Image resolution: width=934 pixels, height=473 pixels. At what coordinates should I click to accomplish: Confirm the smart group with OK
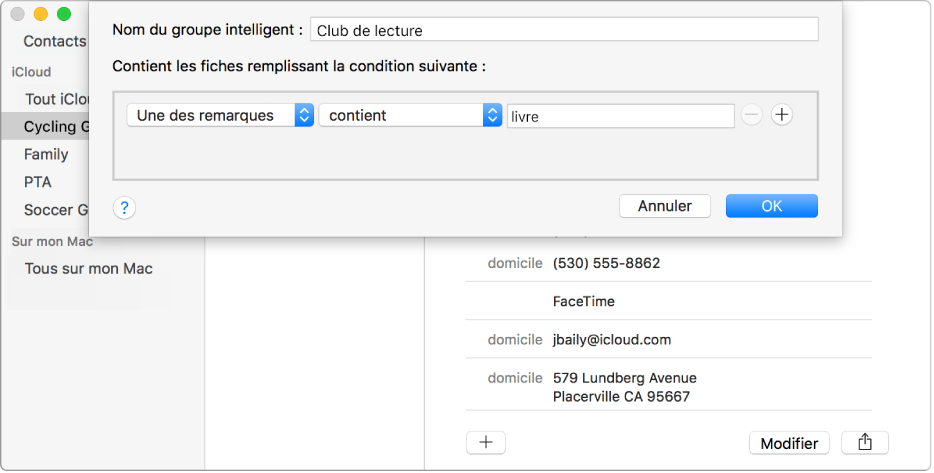pyautogui.click(x=771, y=206)
